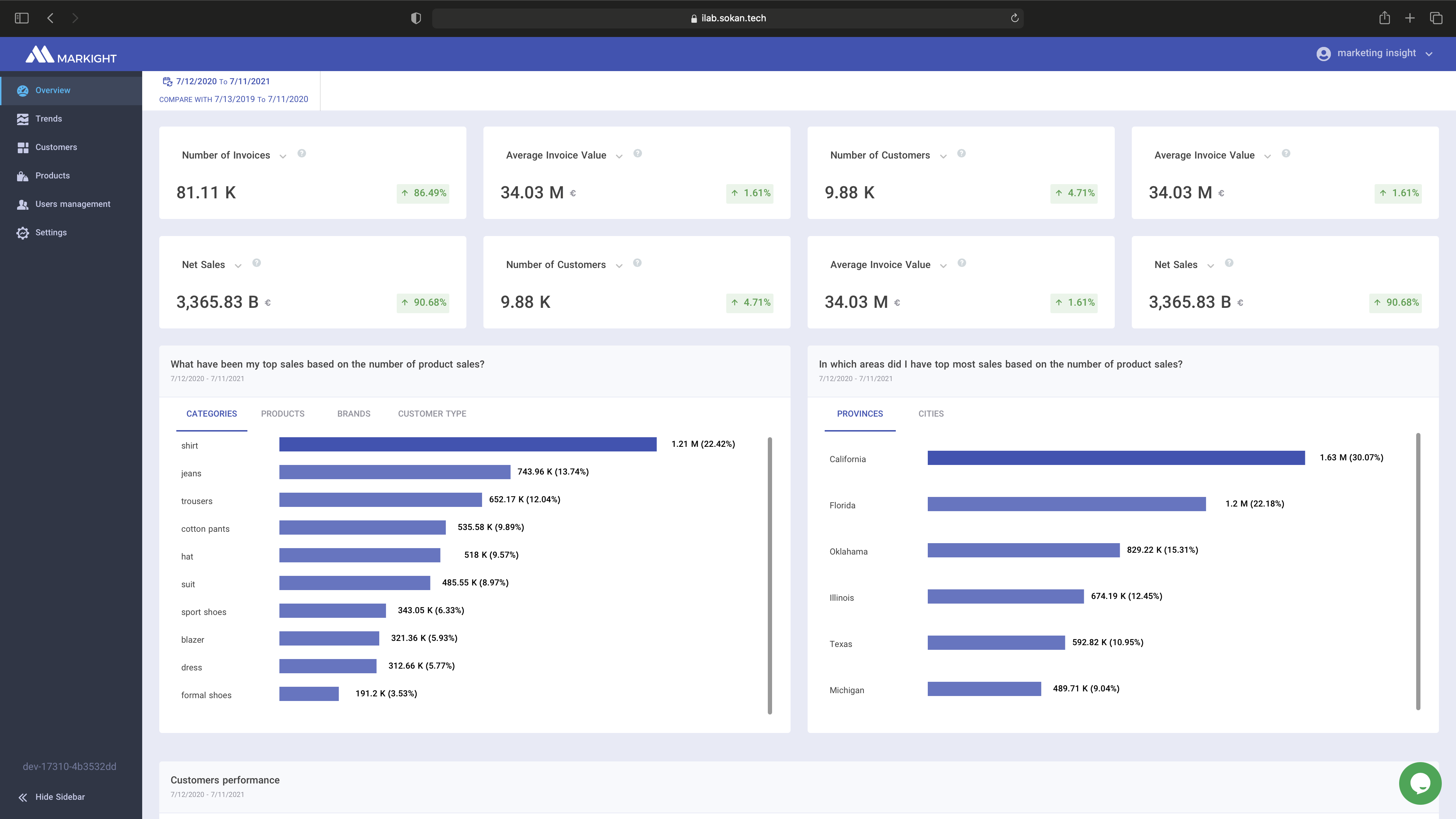1456x819 pixels.
Task: Click the Trends sidebar icon
Action: coord(23,119)
